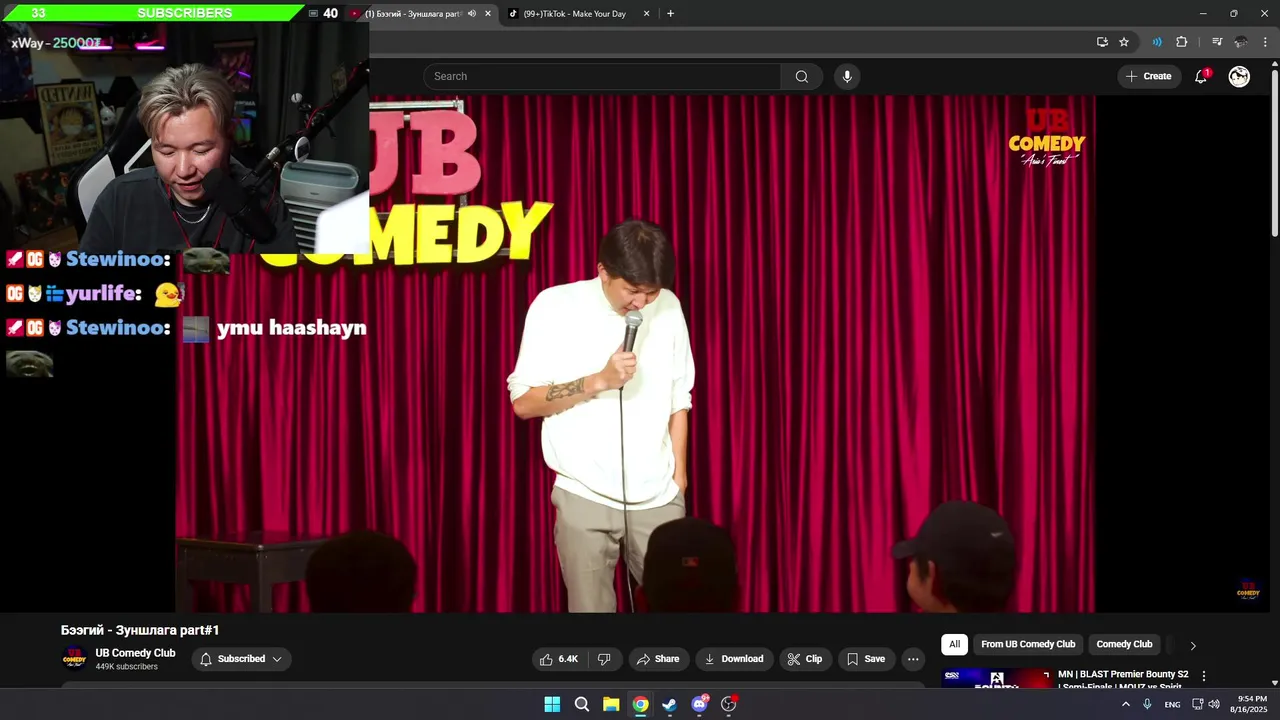Click the Create button
This screenshot has width=1280, height=720.
pyautogui.click(x=1148, y=77)
